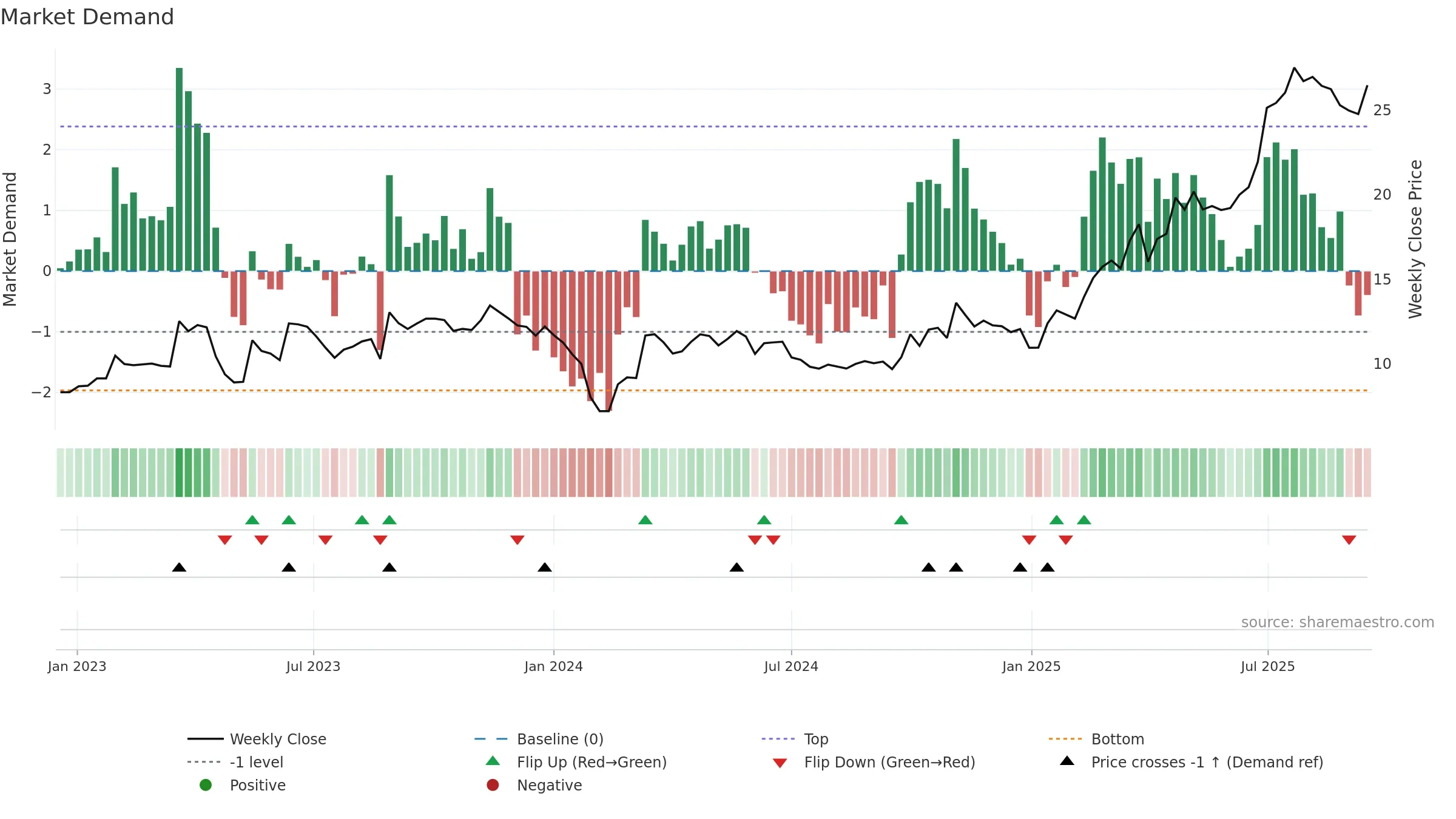Image resolution: width=1456 pixels, height=819 pixels.
Task: Click the Market Demand chart title at top
Action: coord(87,17)
